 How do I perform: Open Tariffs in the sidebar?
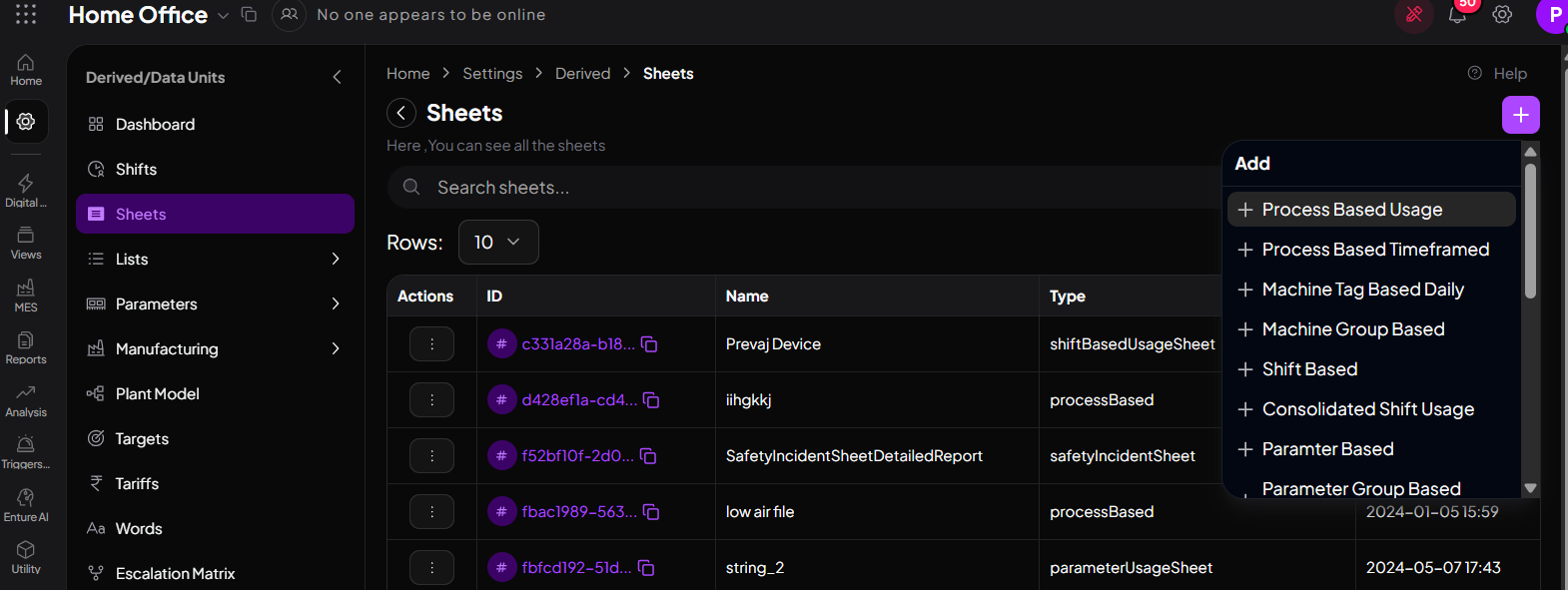pyautogui.click(x=215, y=483)
